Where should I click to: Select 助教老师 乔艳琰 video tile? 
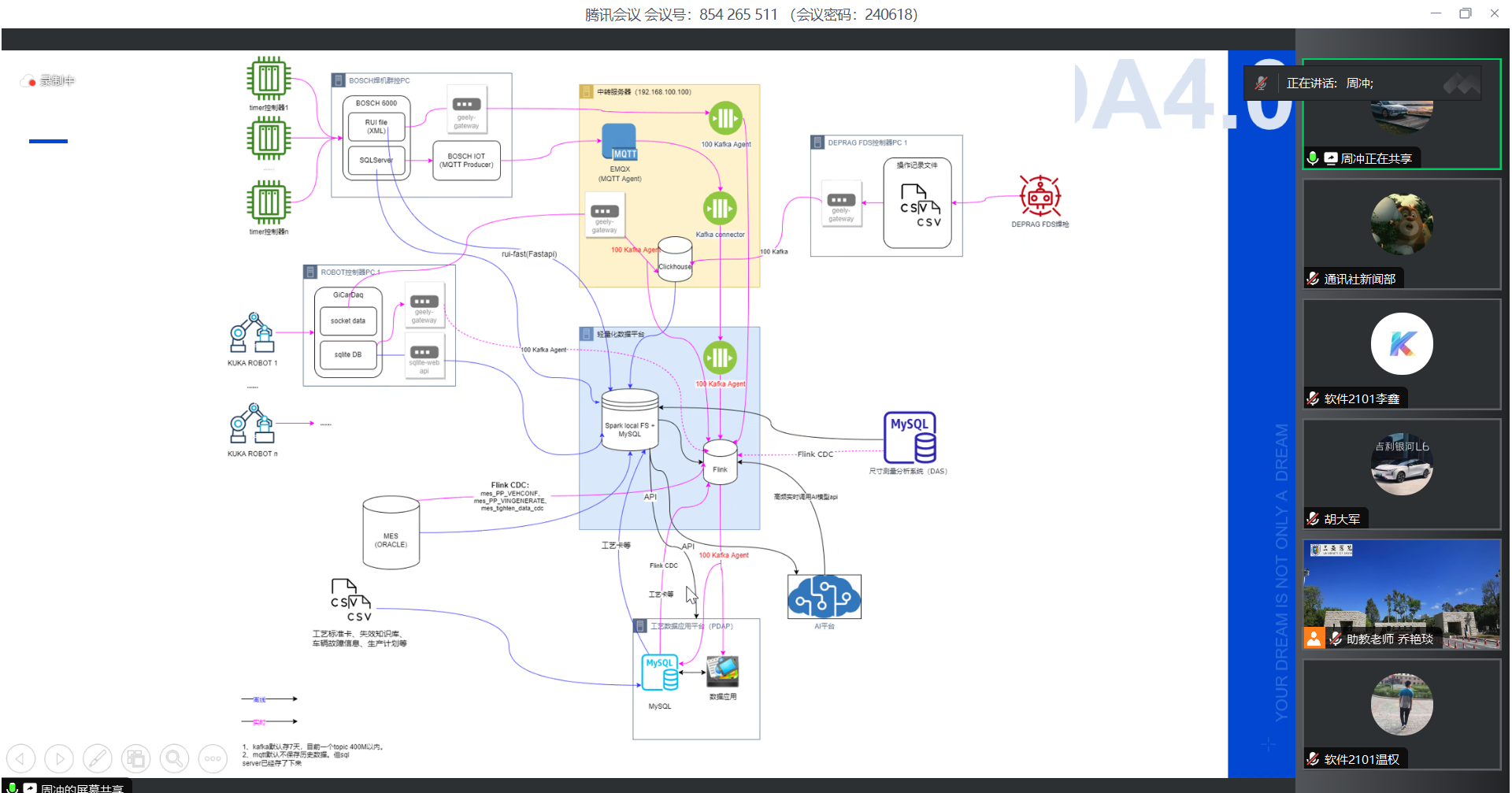1402,594
